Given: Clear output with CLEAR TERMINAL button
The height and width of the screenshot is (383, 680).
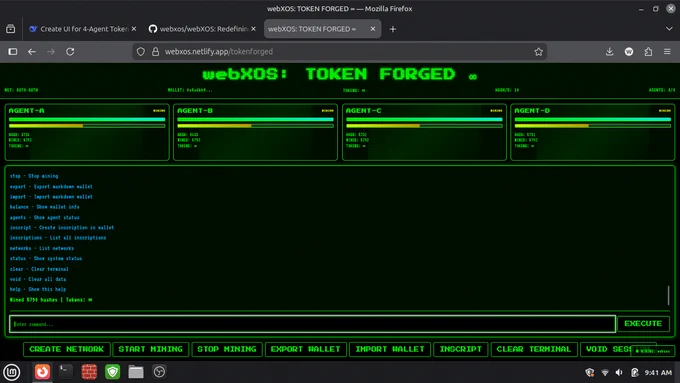Looking at the screenshot, I should (x=534, y=349).
